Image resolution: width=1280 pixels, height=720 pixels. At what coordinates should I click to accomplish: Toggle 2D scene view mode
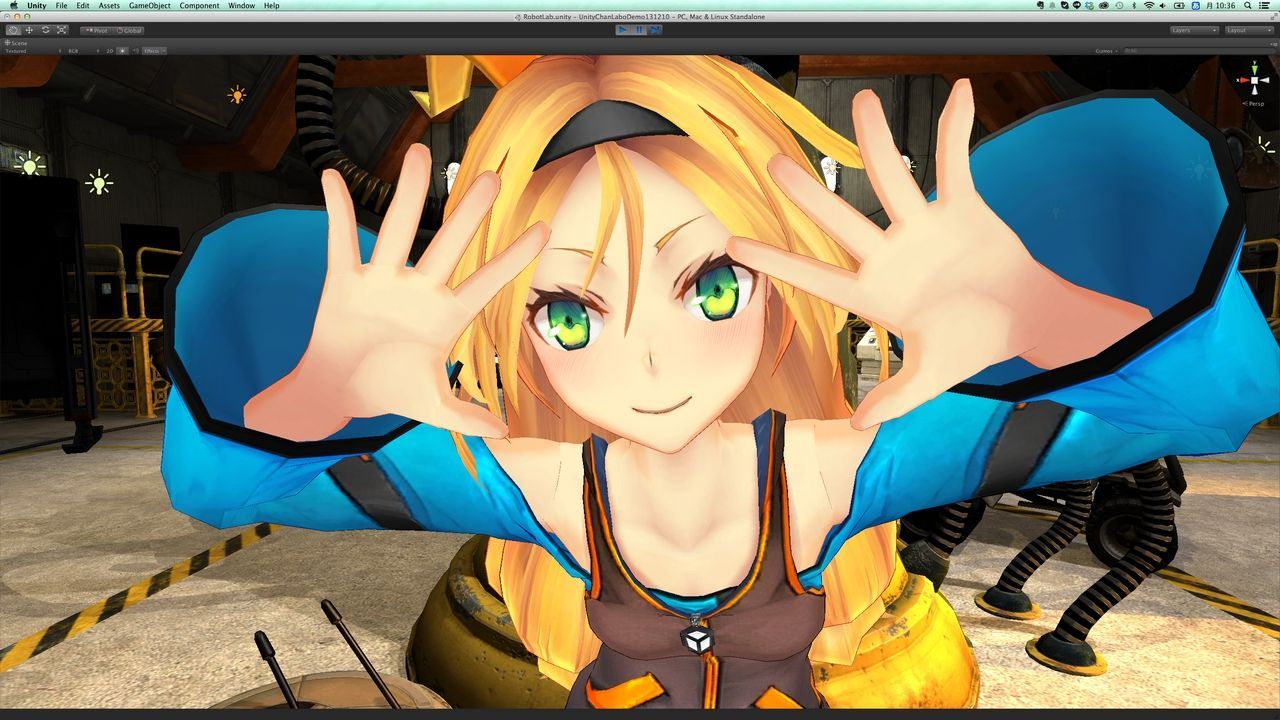click(x=110, y=50)
